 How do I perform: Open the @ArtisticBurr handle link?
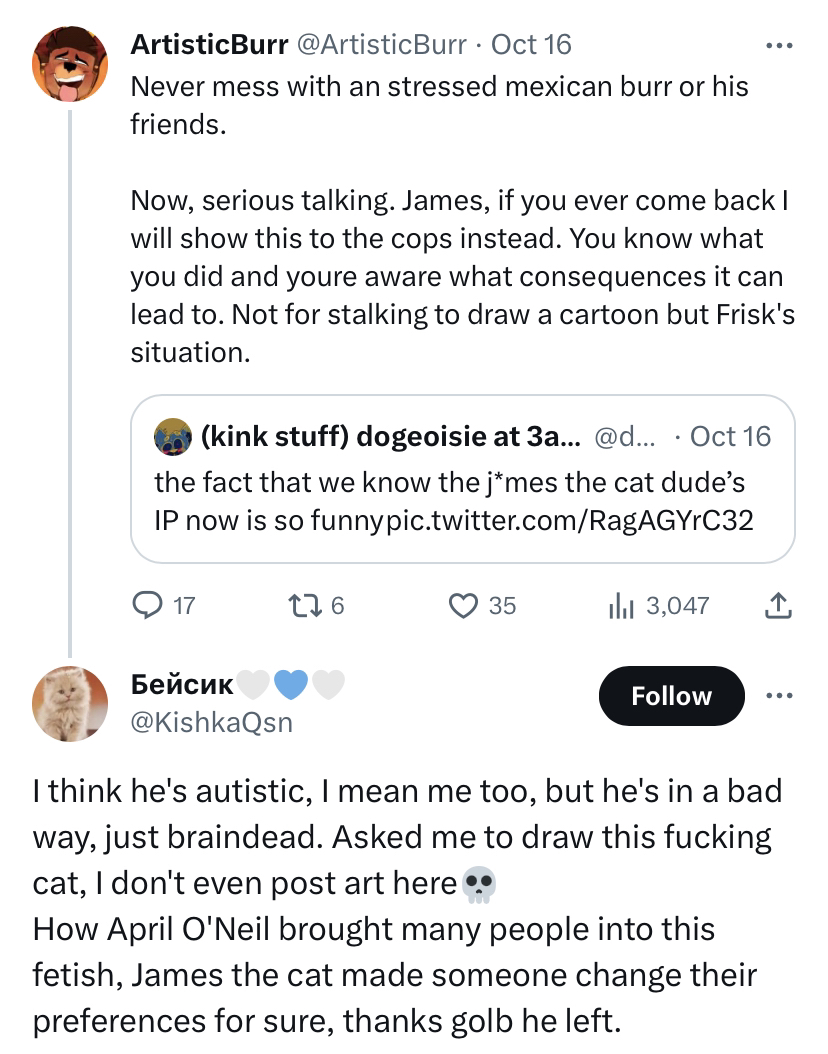[x=381, y=45]
